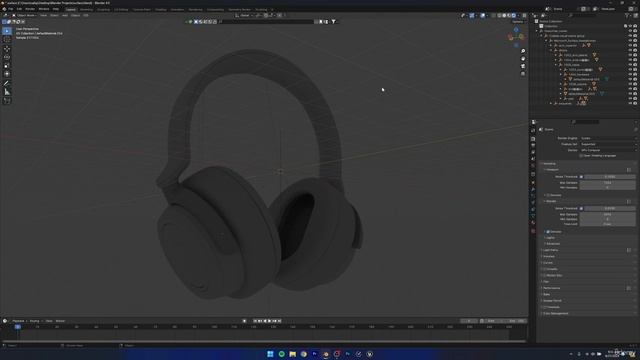Select the 3D Cursor tool
640x360 pixels.
(7, 40)
